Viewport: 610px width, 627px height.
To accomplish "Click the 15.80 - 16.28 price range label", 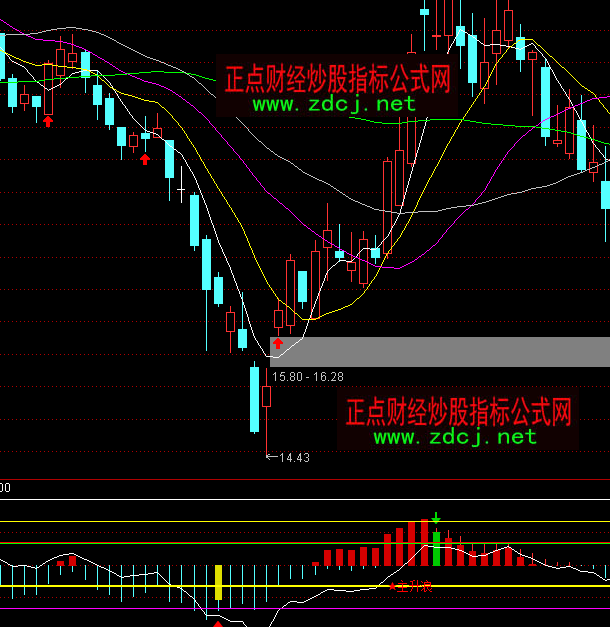I will (x=308, y=377).
